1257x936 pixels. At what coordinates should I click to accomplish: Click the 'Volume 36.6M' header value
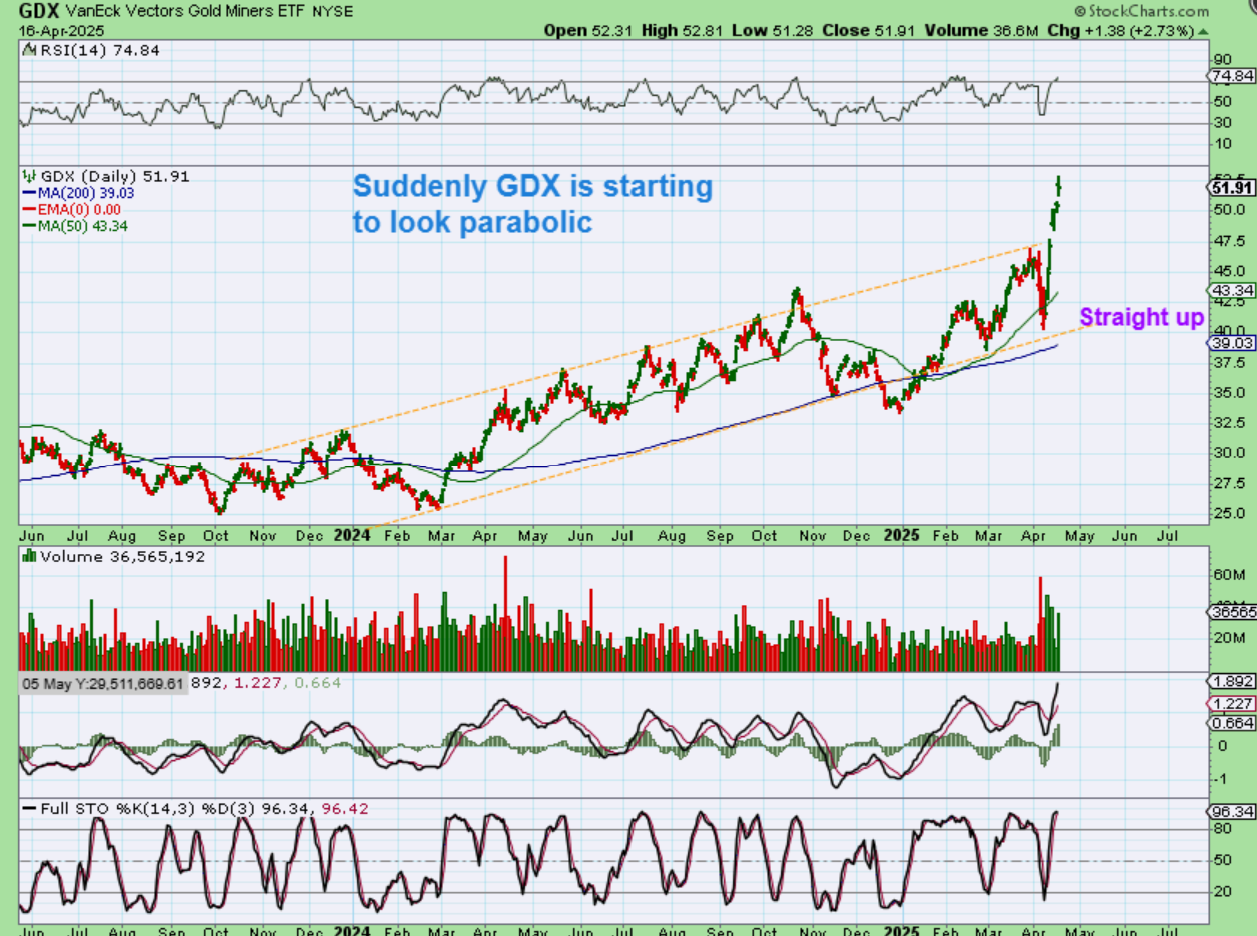983,31
